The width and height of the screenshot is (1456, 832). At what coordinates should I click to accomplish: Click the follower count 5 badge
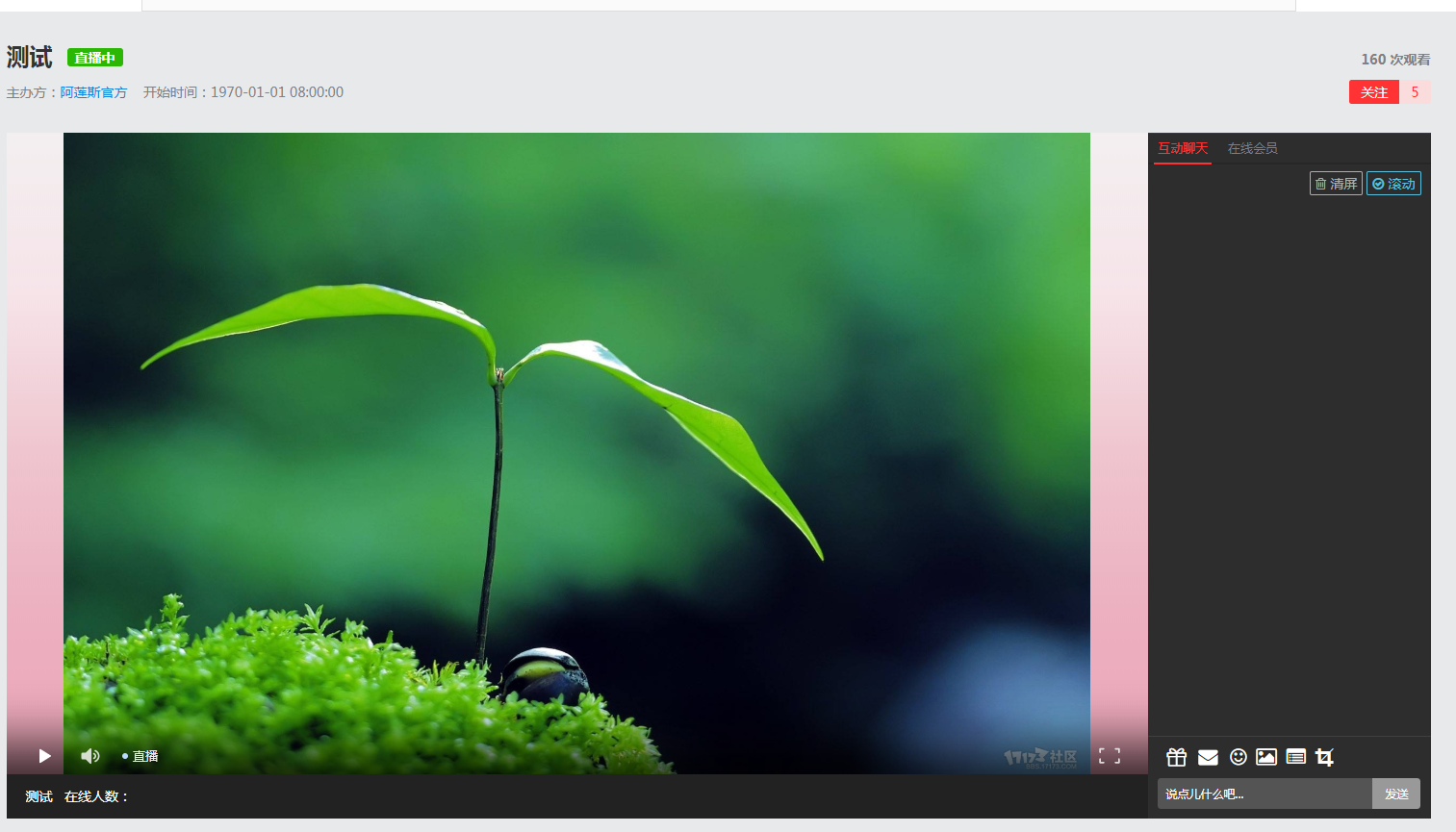point(1415,92)
